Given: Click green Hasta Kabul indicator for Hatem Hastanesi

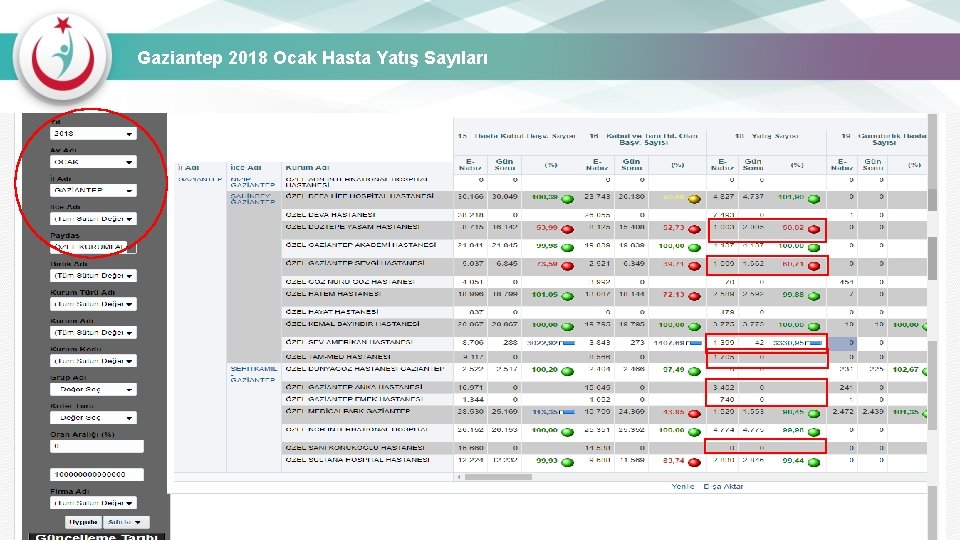Looking at the screenshot, I should pos(568,296).
